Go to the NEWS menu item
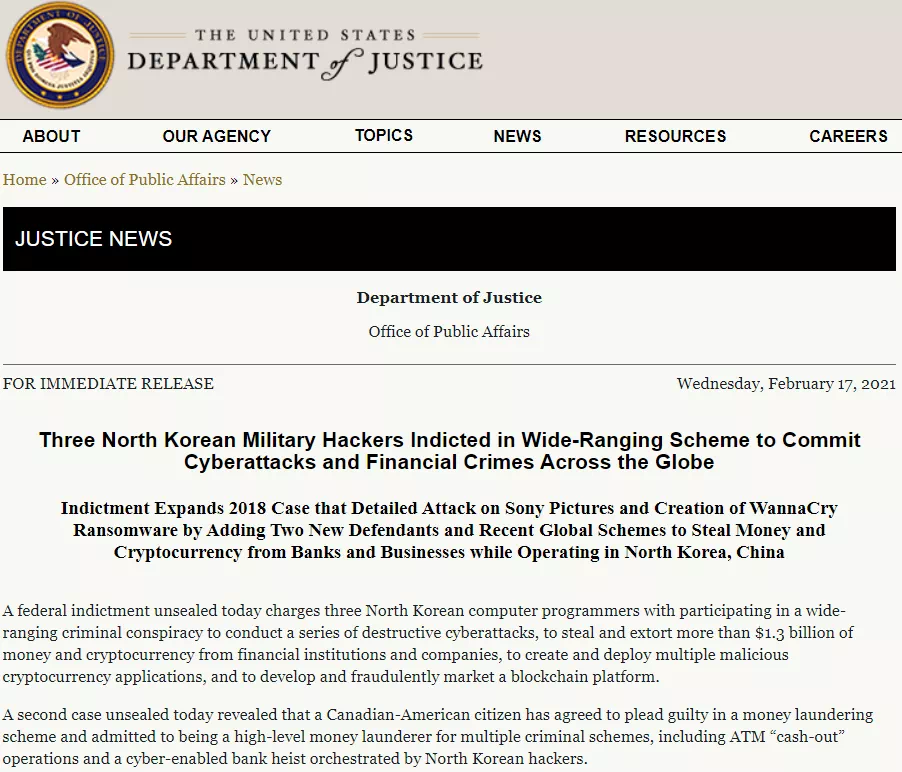 coord(517,136)
